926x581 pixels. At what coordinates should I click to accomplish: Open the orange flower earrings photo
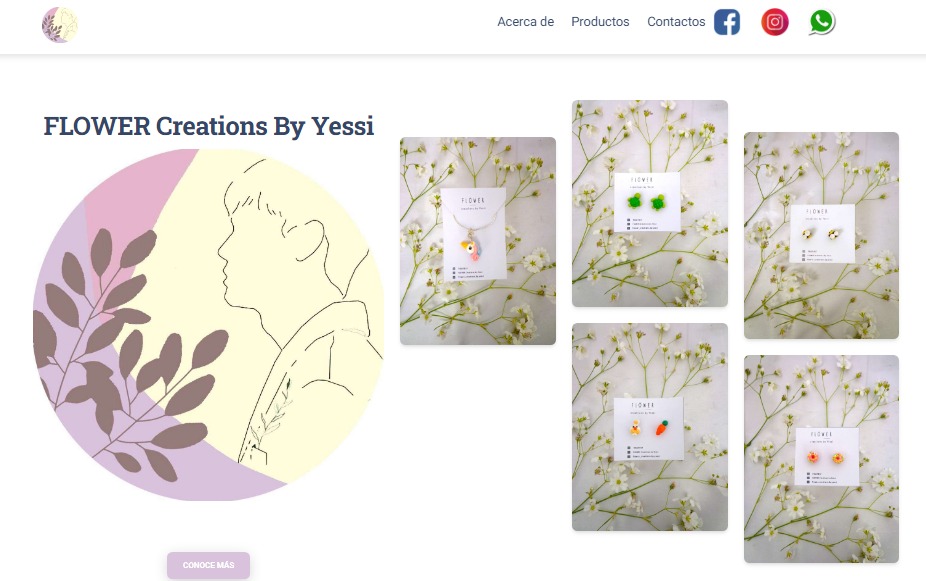coord(821,459)
